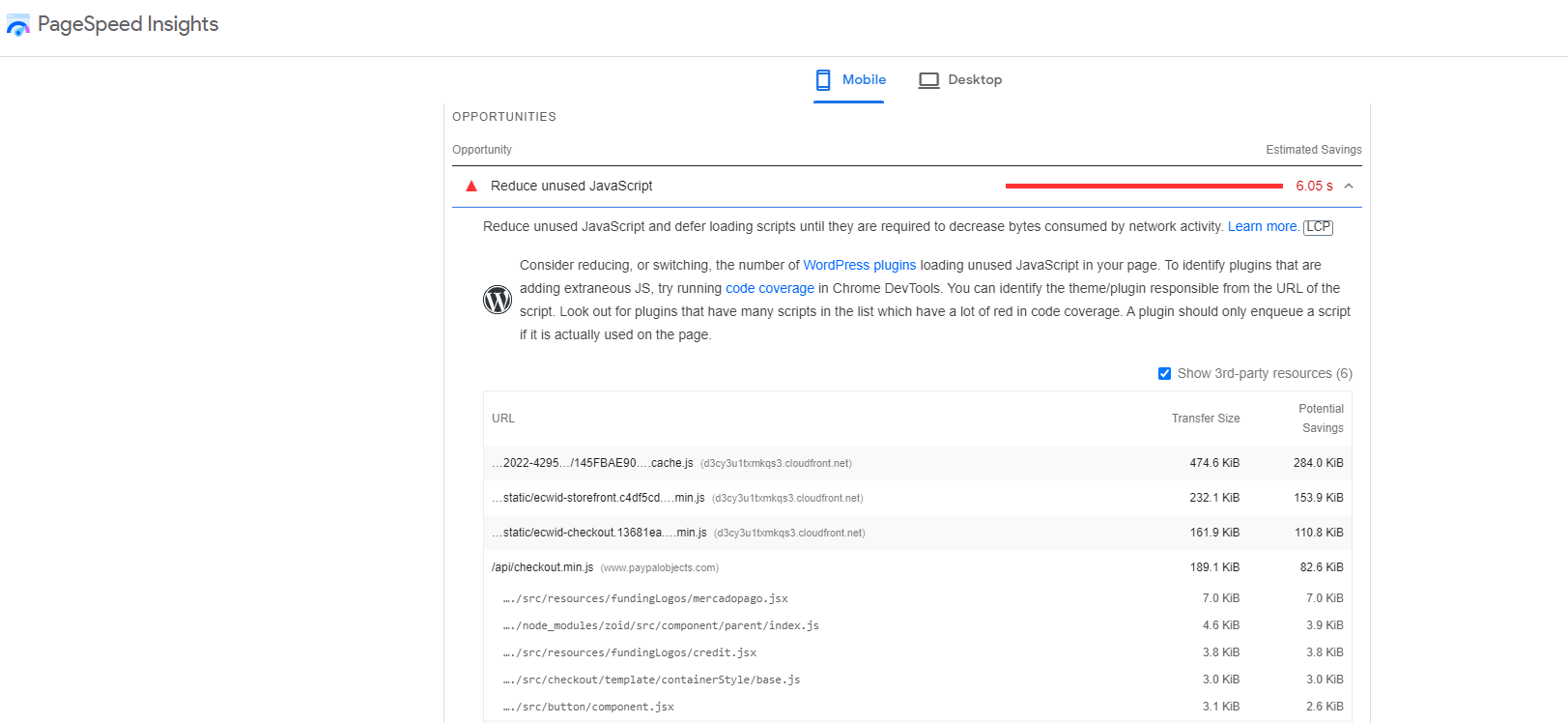Click the Transfer Size column header
This screenshot has height=723, width=1568.
[1206, 419]
